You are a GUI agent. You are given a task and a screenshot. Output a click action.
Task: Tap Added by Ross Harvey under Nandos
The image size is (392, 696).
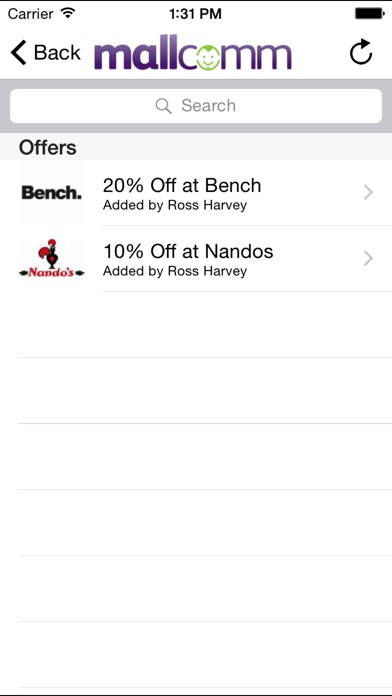(175, 271)
